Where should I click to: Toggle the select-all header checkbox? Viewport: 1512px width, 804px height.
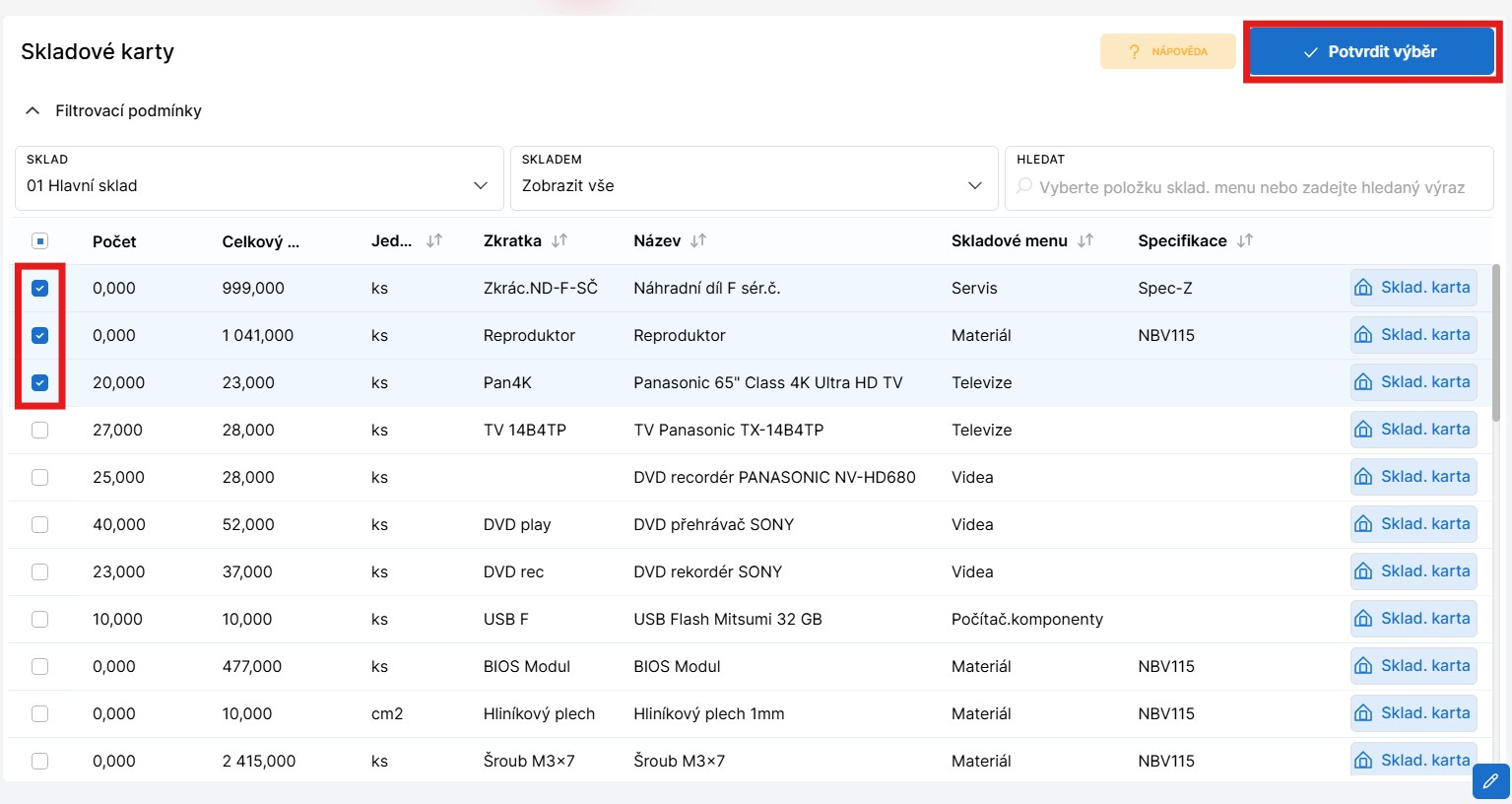click(x=40, y=241)
